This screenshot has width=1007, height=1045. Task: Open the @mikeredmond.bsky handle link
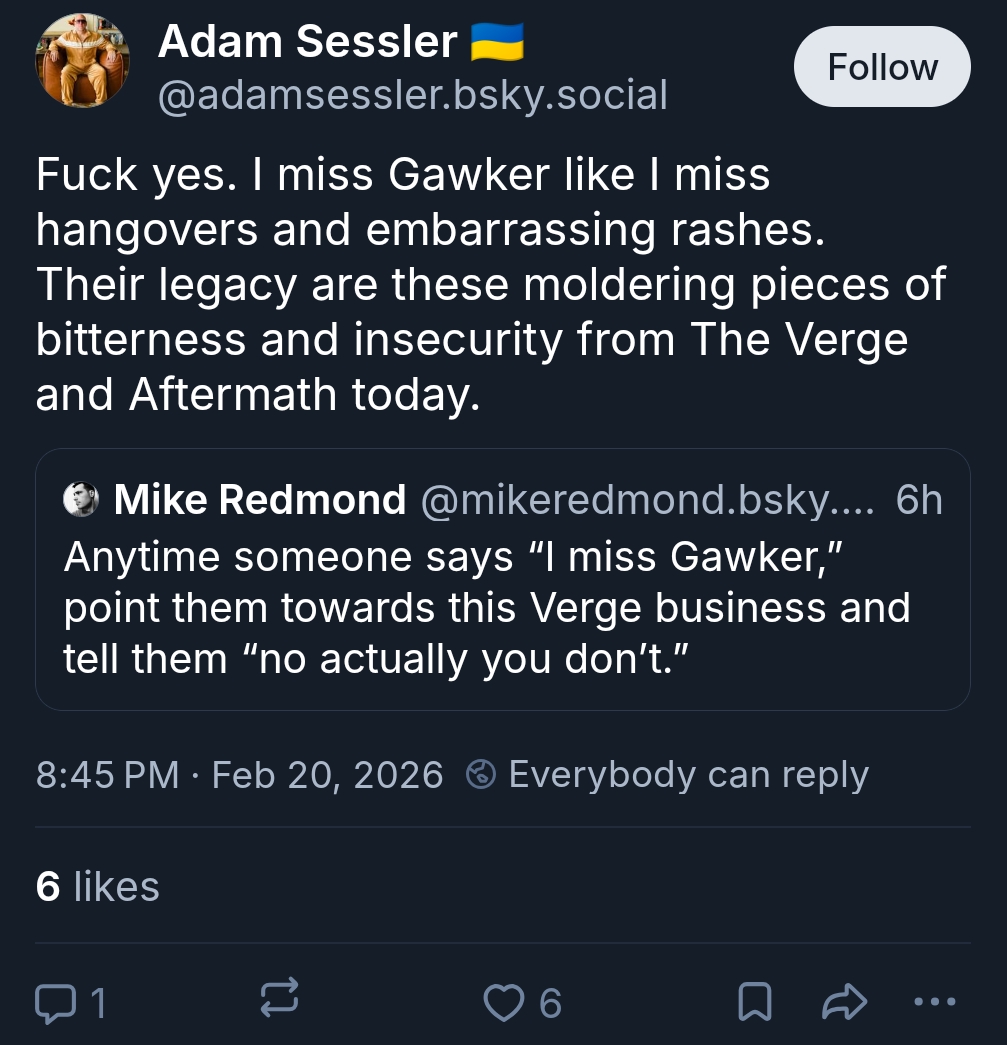click(x=646, y=499)
